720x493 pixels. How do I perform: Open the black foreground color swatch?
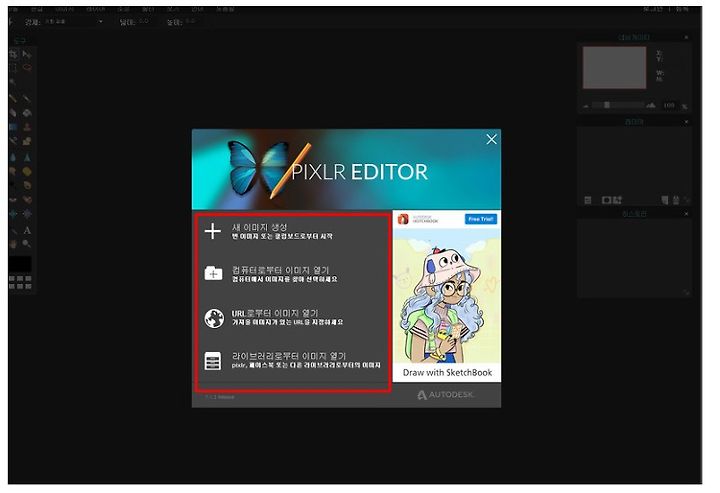click(x=20, y=264)
